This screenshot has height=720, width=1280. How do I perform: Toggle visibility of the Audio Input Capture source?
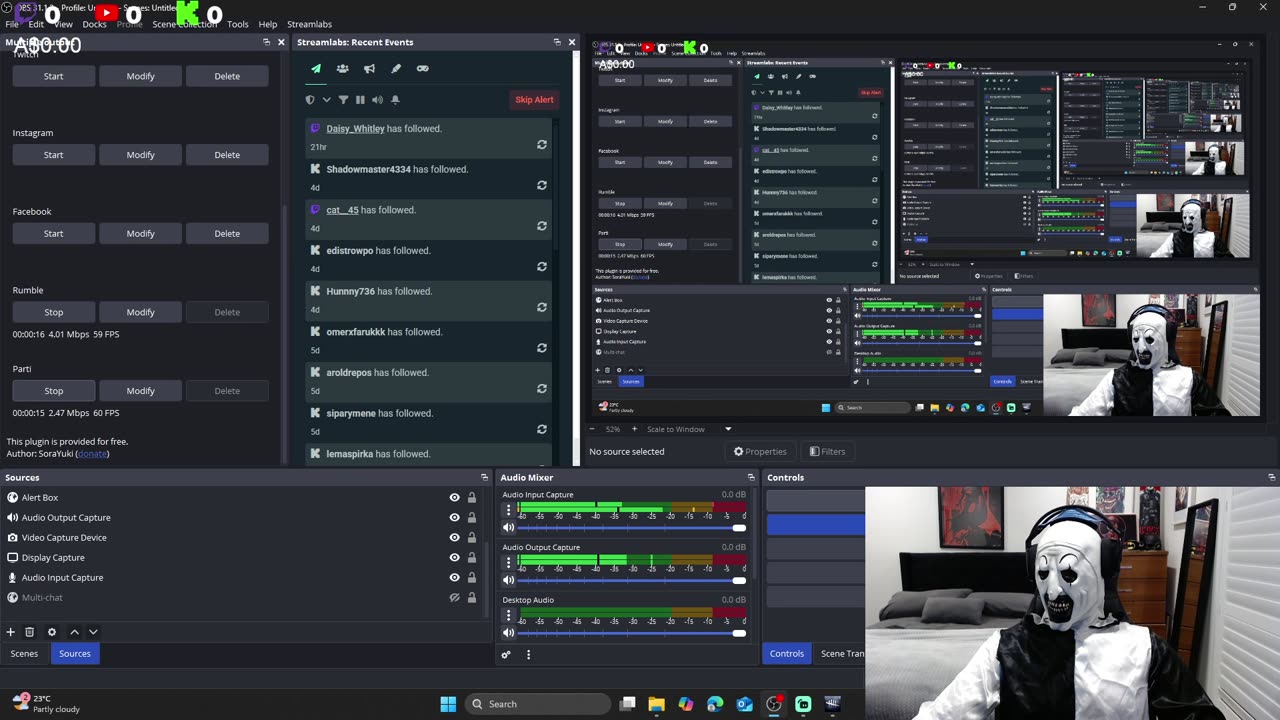(x=454, y=577)
